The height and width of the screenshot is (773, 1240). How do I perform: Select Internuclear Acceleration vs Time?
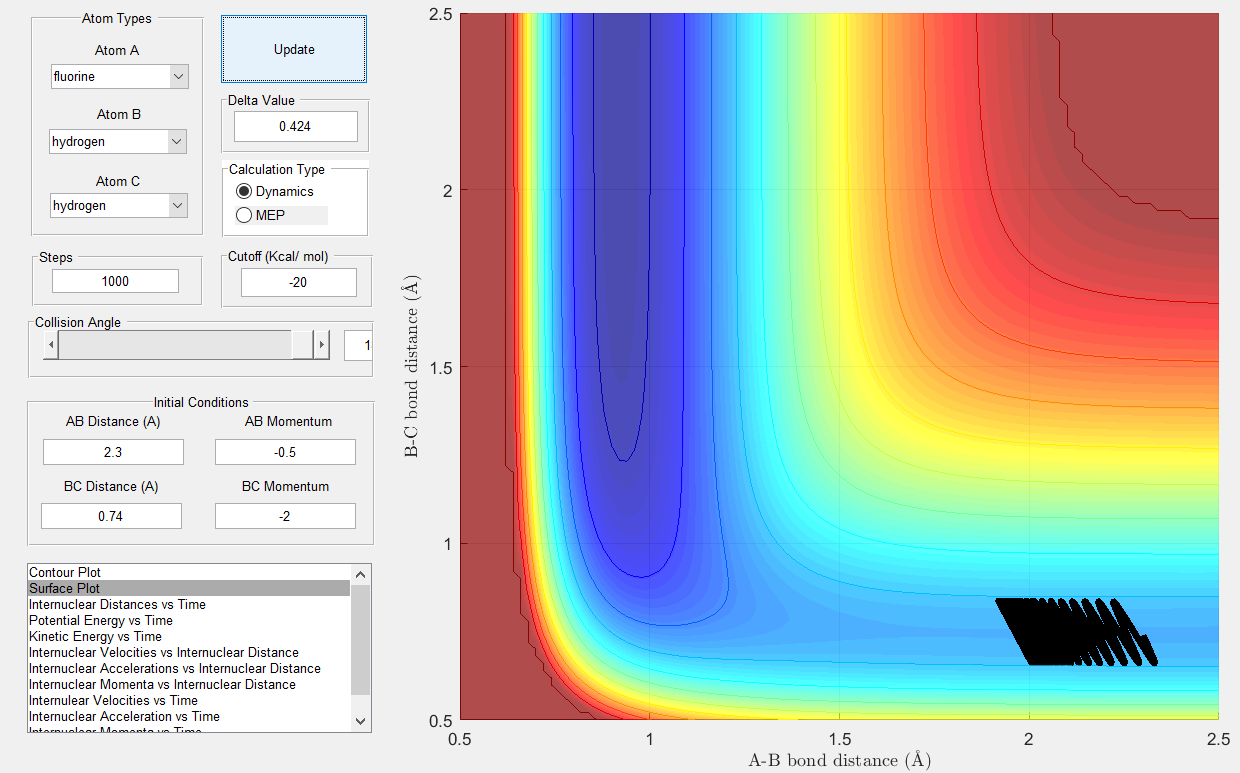[x=189, y=716]
